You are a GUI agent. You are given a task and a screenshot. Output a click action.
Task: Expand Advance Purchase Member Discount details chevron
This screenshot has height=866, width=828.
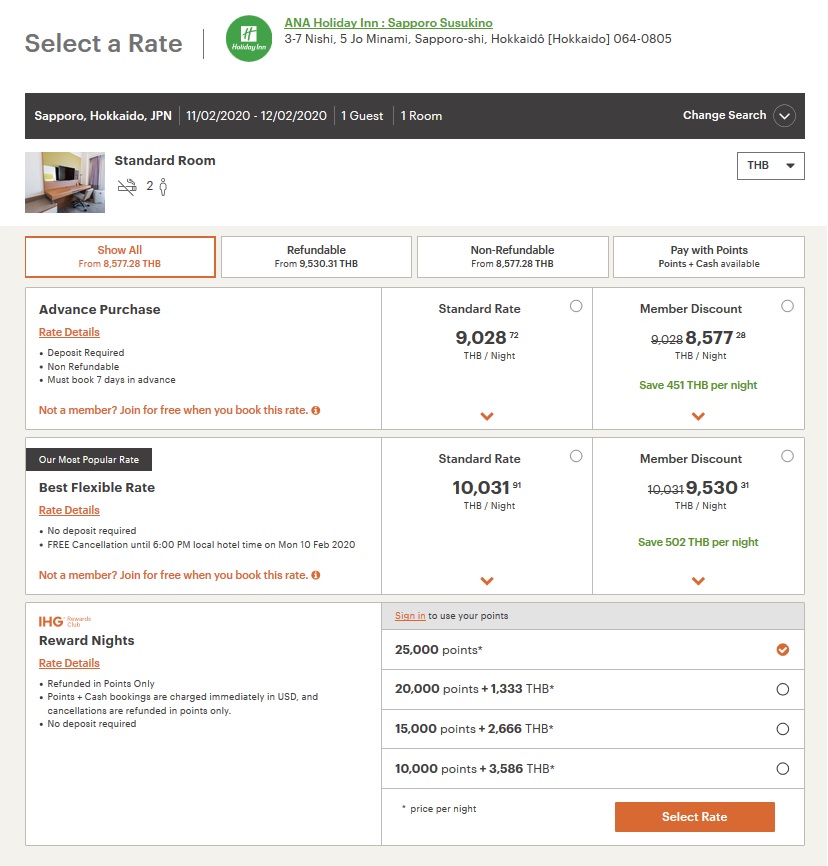[x=698, y=416]
